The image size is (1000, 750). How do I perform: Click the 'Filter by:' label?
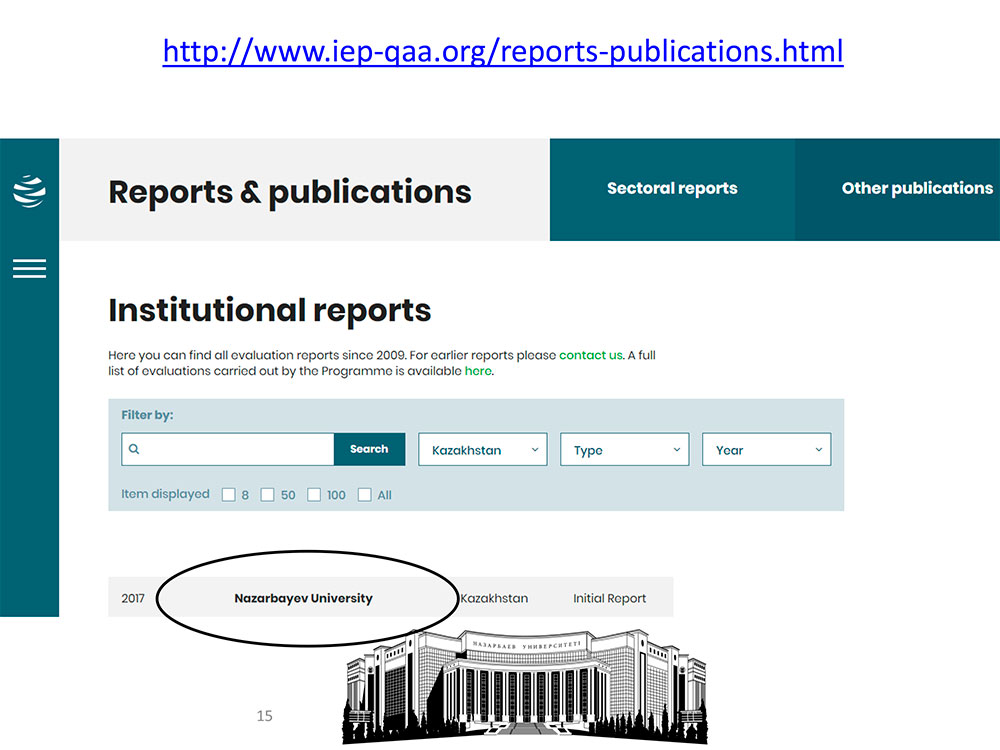(x=147, y=415)
